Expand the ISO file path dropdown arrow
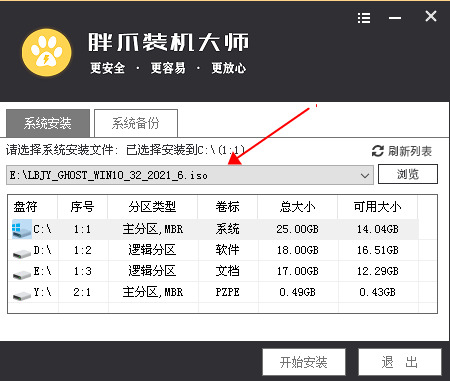 coord(365,175)
